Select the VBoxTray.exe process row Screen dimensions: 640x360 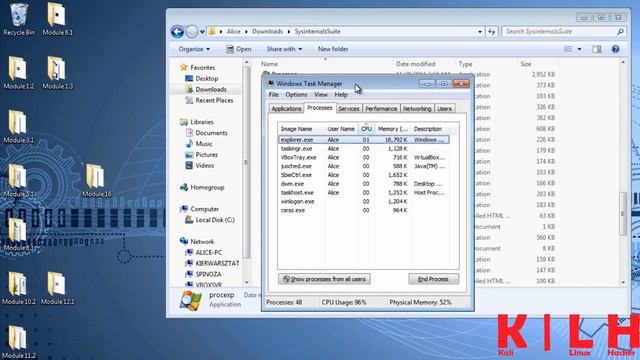coord(364,157)
